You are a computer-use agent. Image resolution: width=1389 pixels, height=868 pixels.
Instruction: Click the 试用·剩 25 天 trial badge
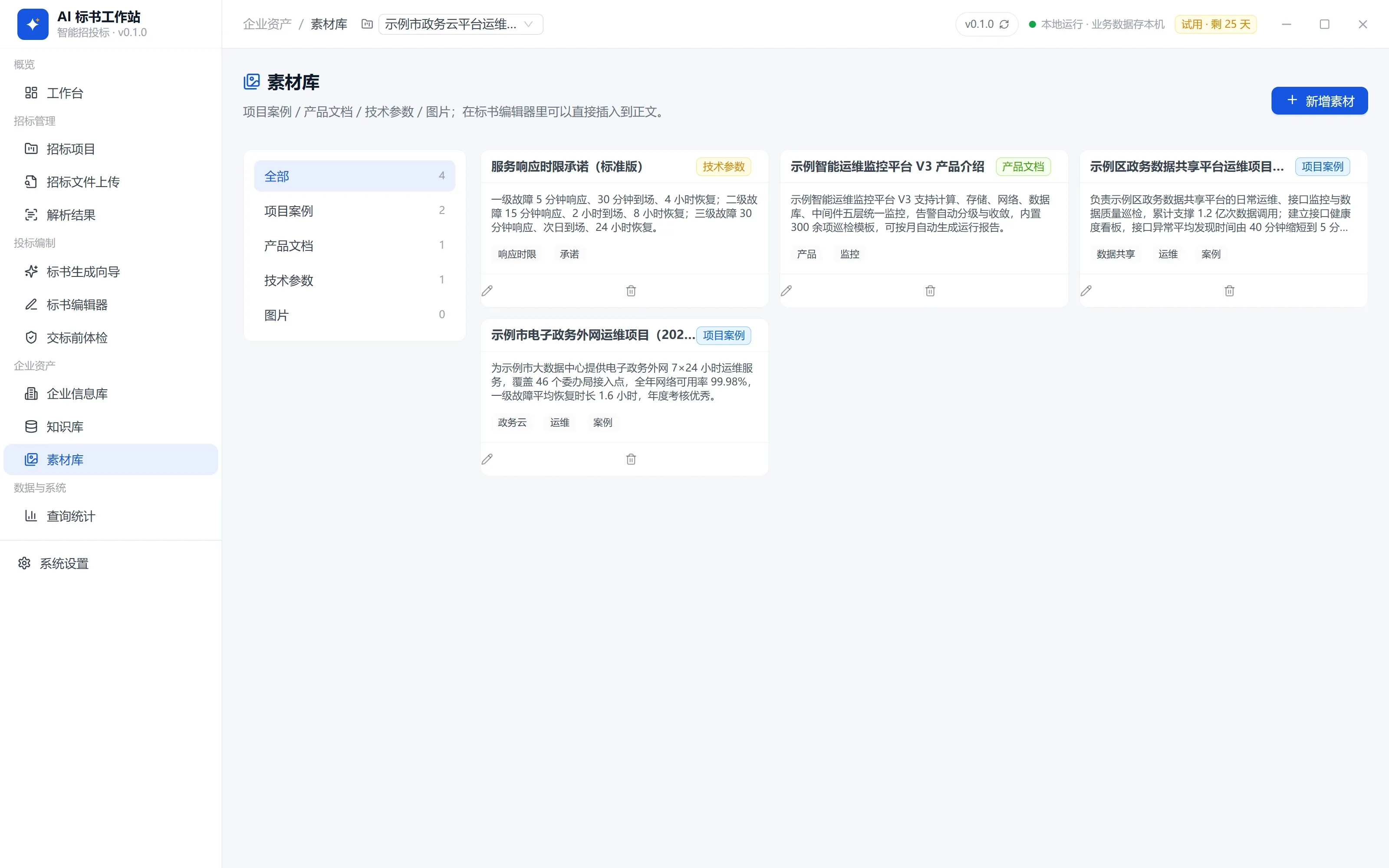point(1216,24)
